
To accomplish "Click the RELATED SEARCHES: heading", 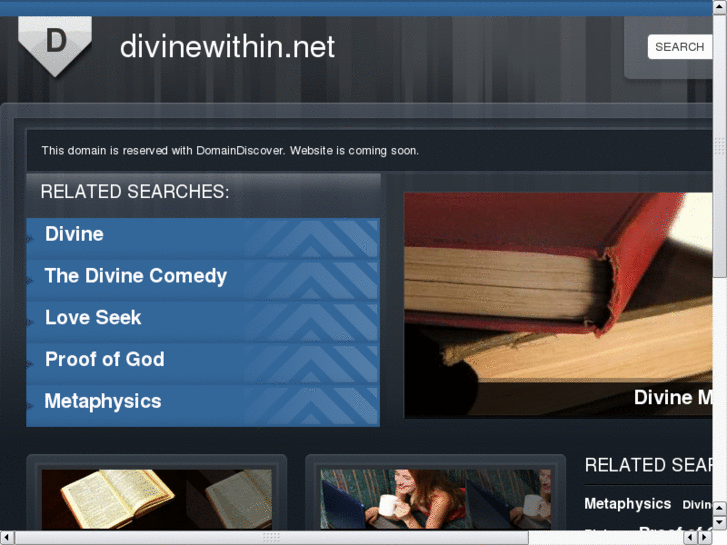I will pos(135,192).
